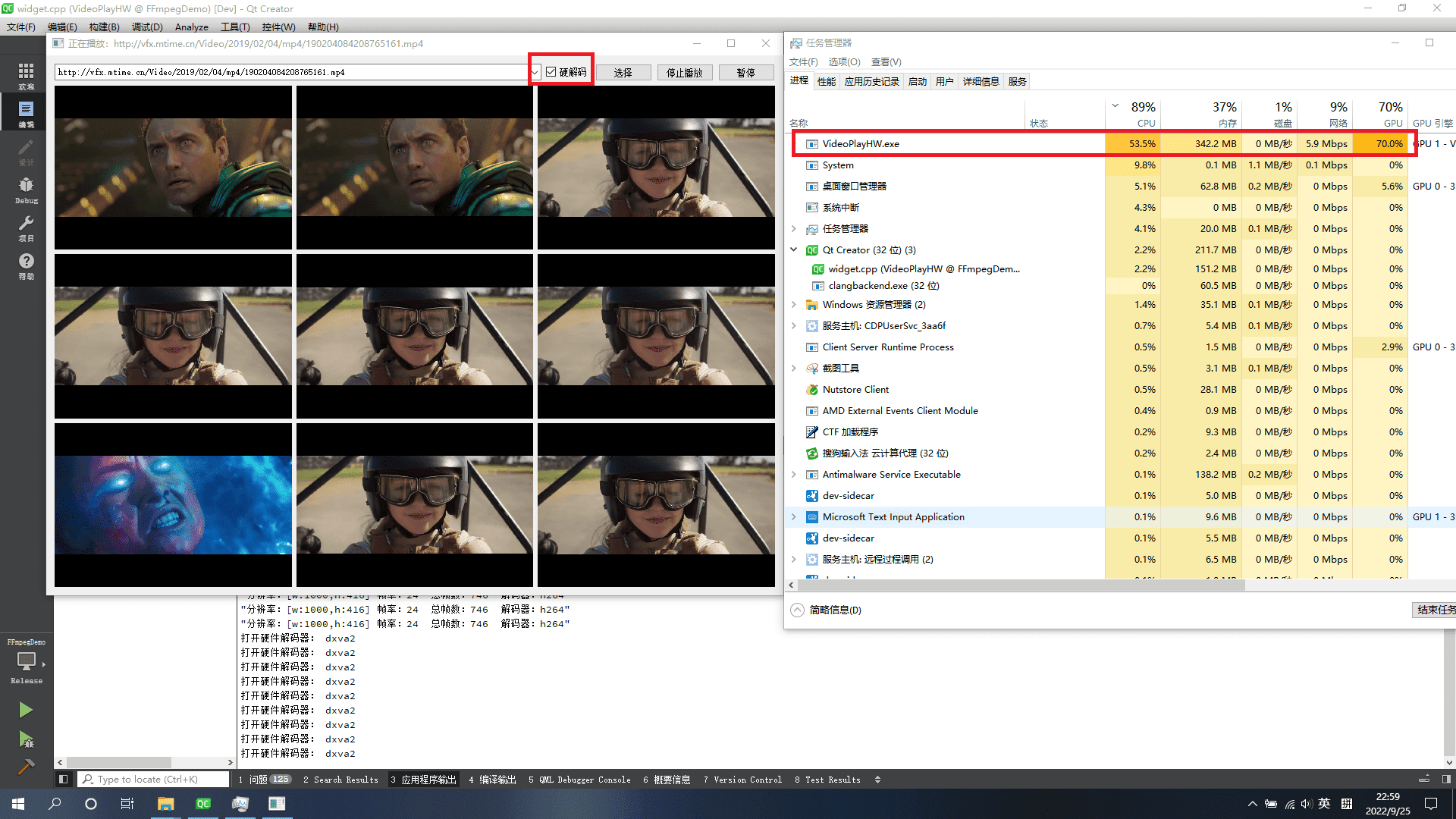Open the 构建(B) menu in Qt Creator
1456x819 pixels.
point(104,27)
